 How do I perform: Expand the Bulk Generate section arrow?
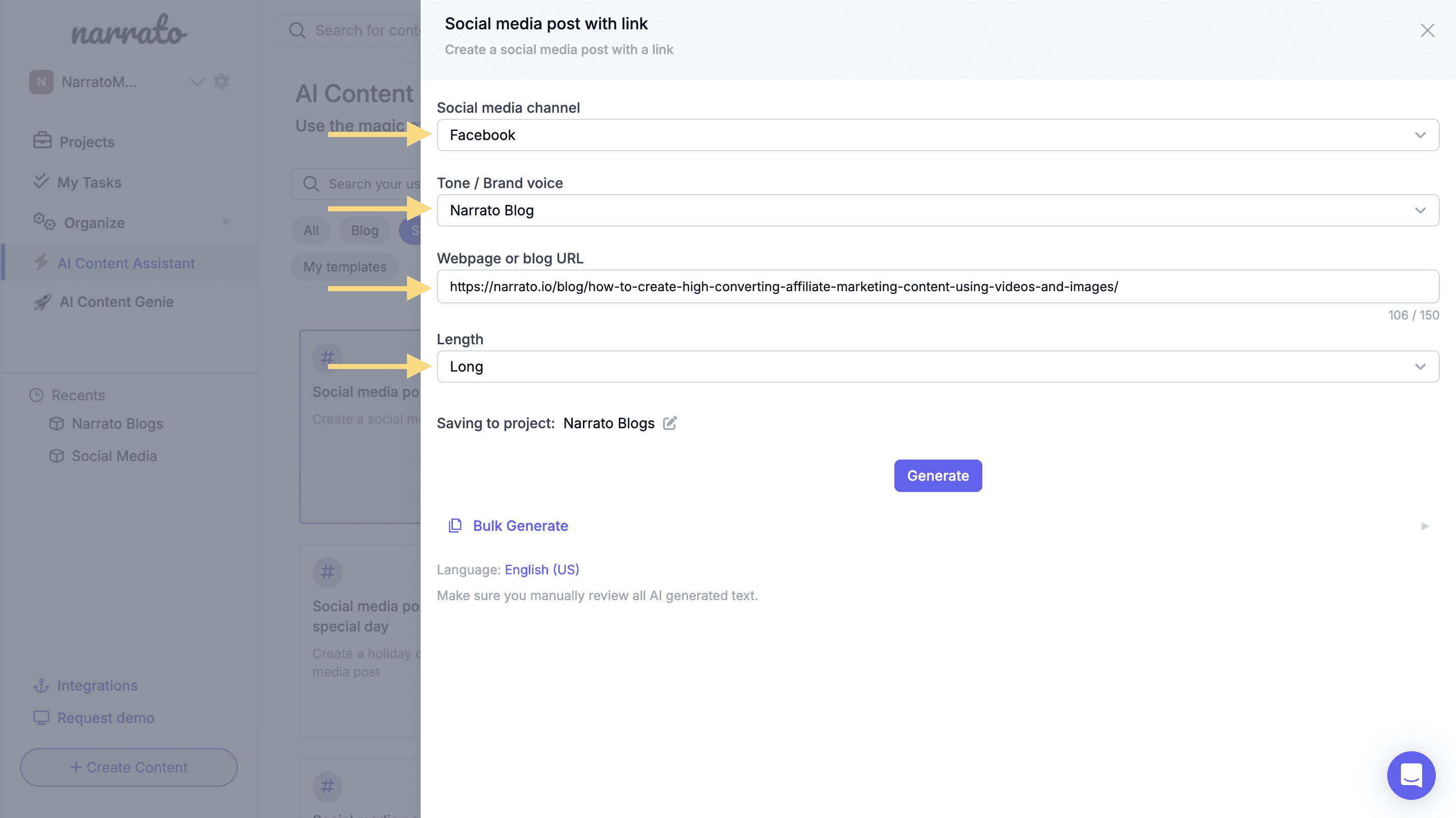(1425, 526)
